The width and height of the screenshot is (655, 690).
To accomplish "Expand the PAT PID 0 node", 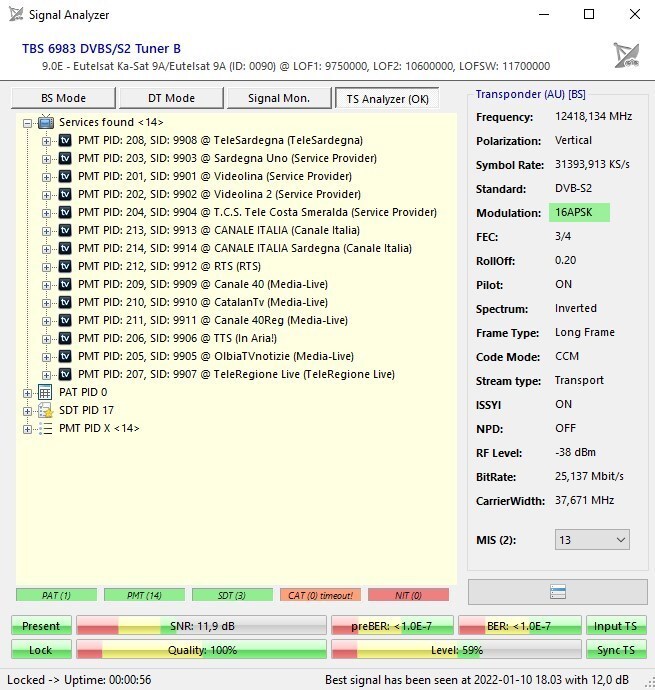I will coord(27,393).
